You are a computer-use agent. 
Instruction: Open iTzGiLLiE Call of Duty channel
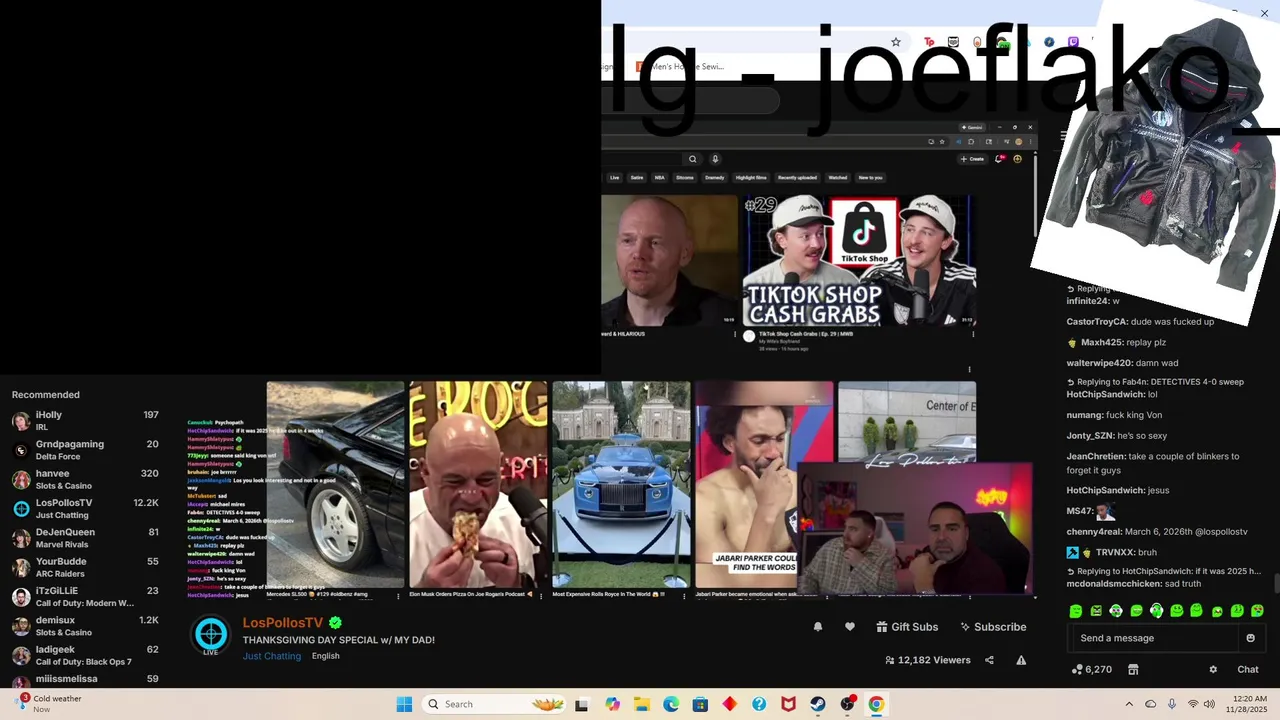point(85,597)
